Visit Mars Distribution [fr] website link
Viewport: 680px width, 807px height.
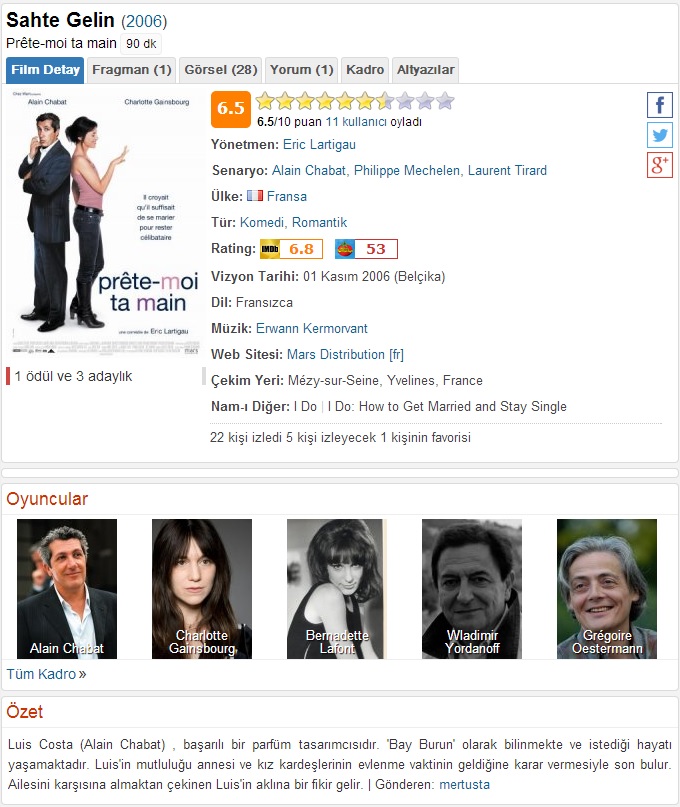pyautogui.click(x=345, y=355)
